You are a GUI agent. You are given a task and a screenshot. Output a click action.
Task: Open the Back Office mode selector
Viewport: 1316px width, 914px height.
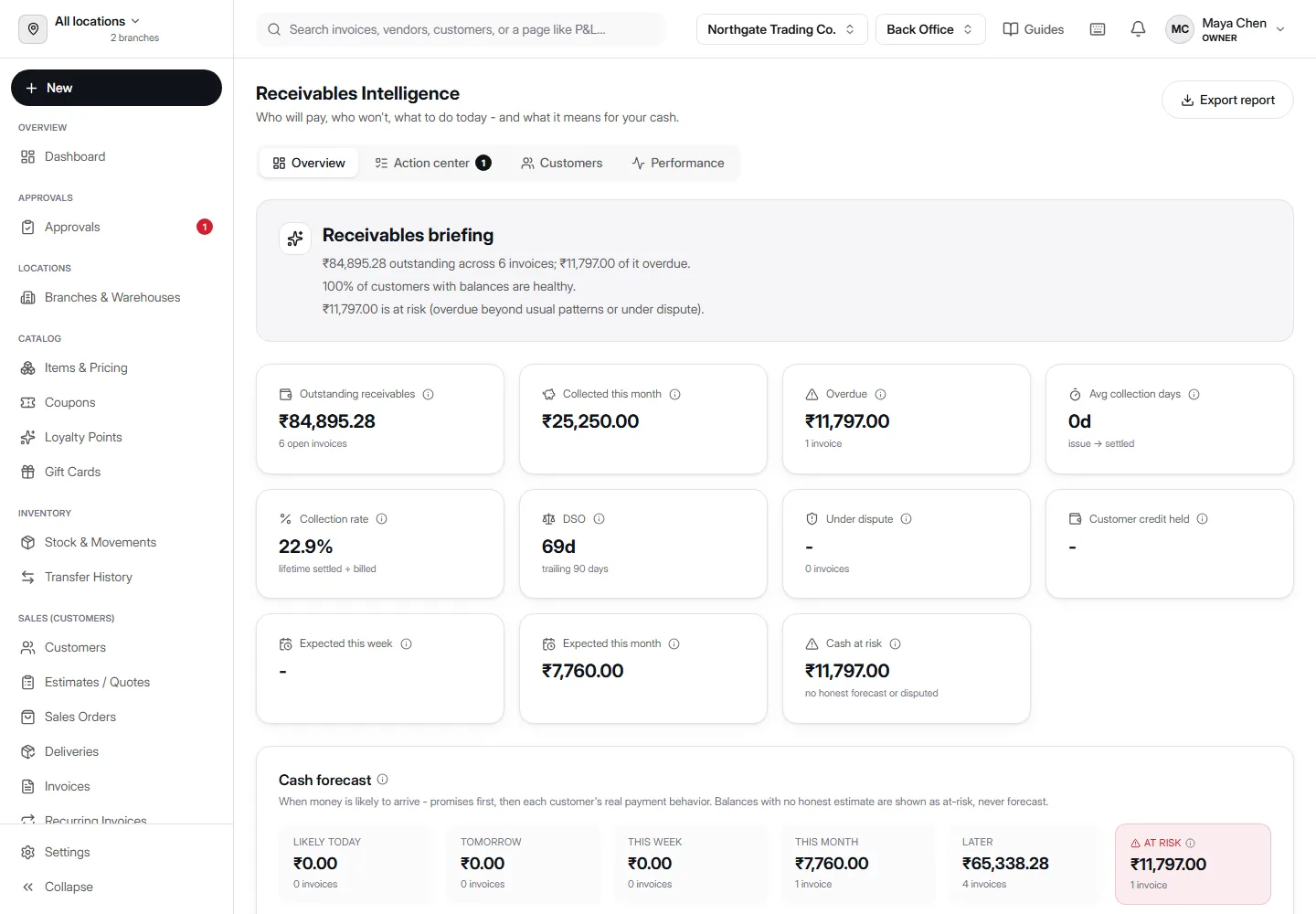[x=930, y=29]
